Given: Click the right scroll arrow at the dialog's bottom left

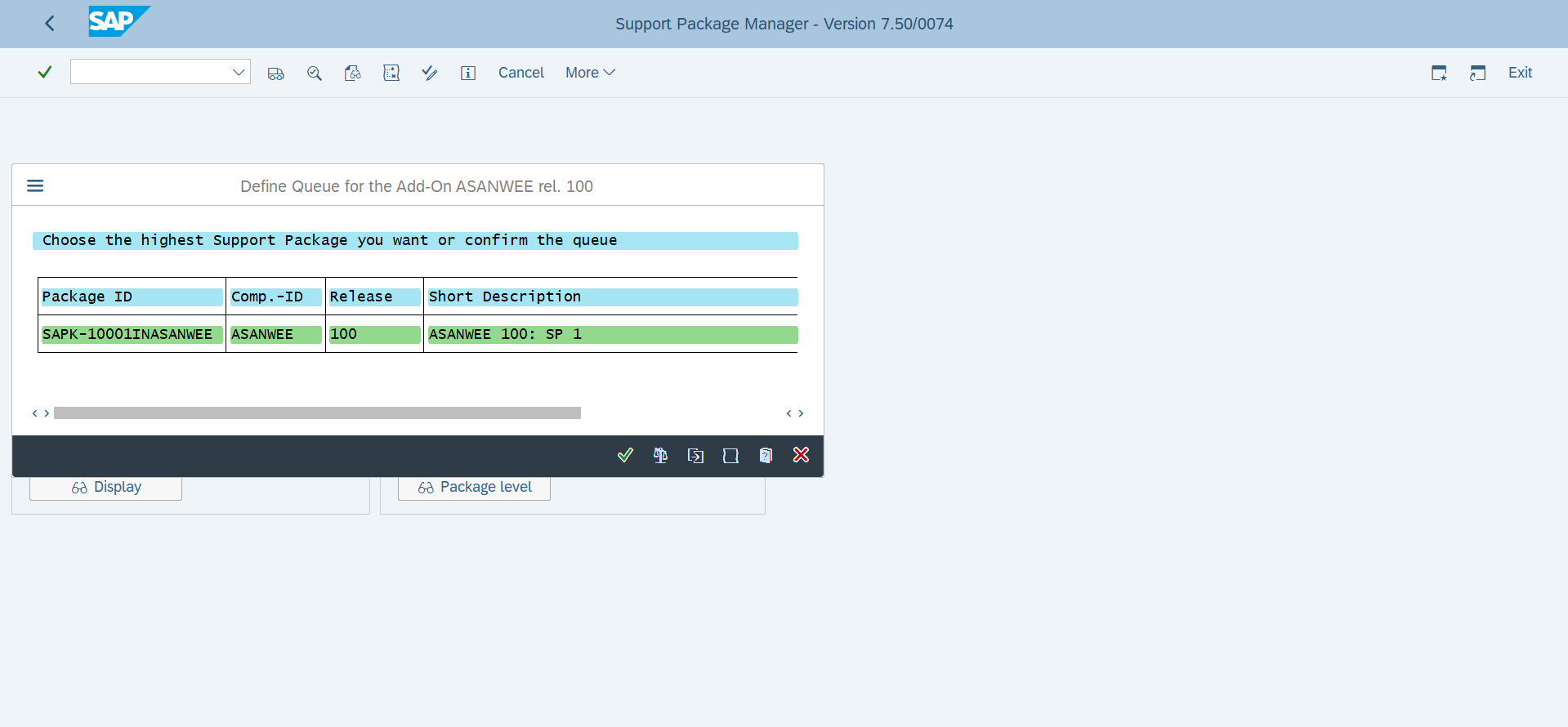Looking at the screenshot, I should tap(47, 413).
